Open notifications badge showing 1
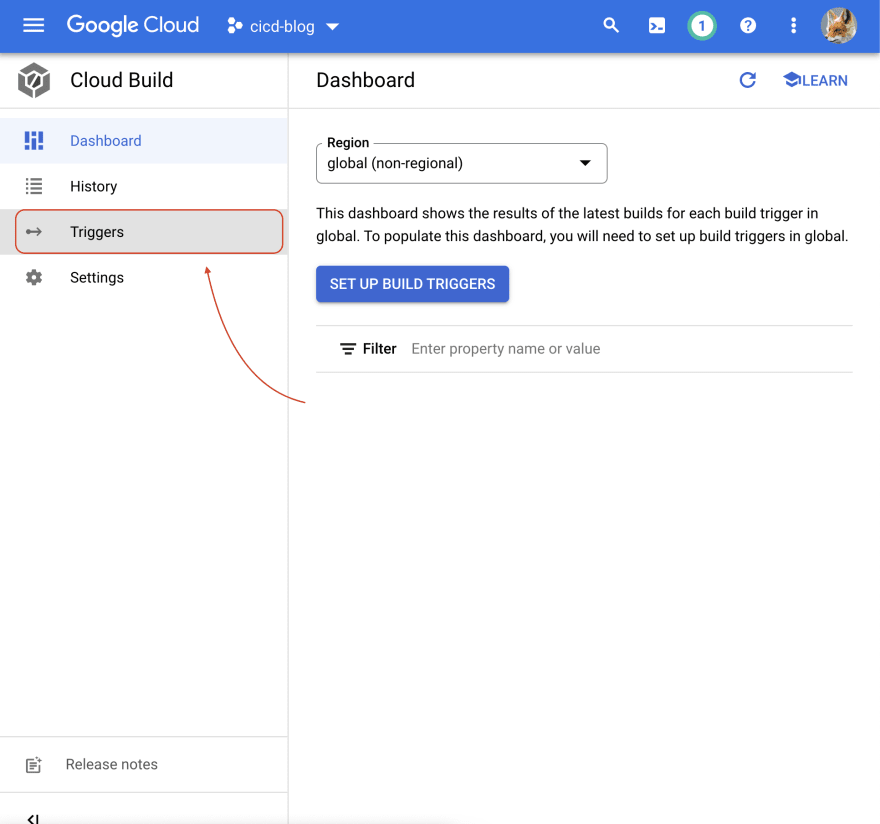880x824 pixels. [702, 26]
